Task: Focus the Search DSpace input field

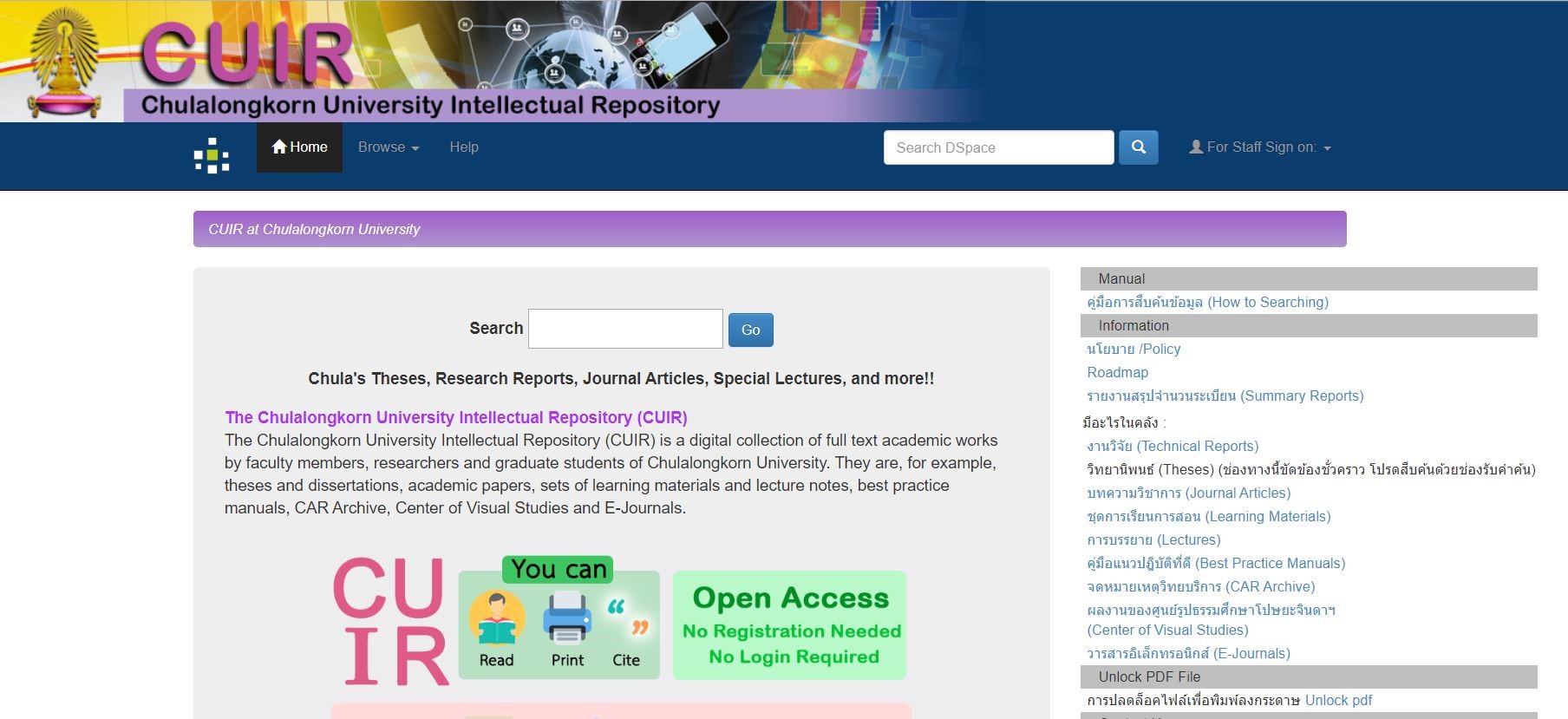Action: 998,147
